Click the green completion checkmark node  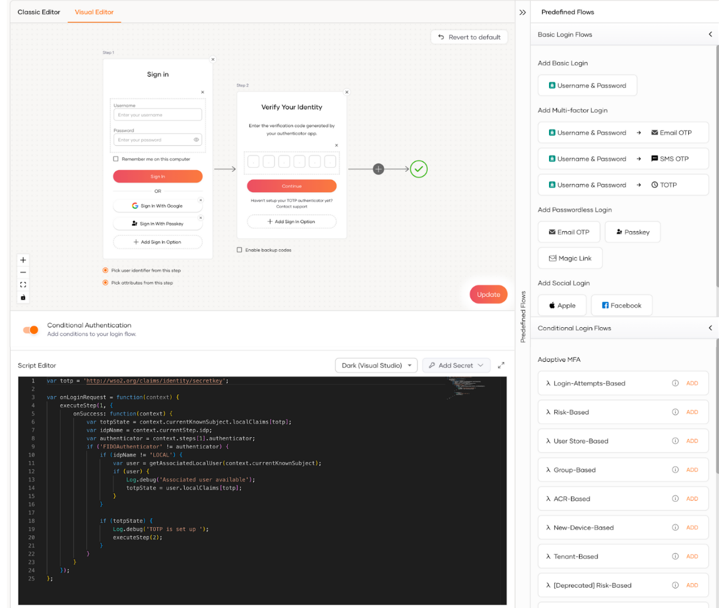pyautogui.click(x=419, y=169)
